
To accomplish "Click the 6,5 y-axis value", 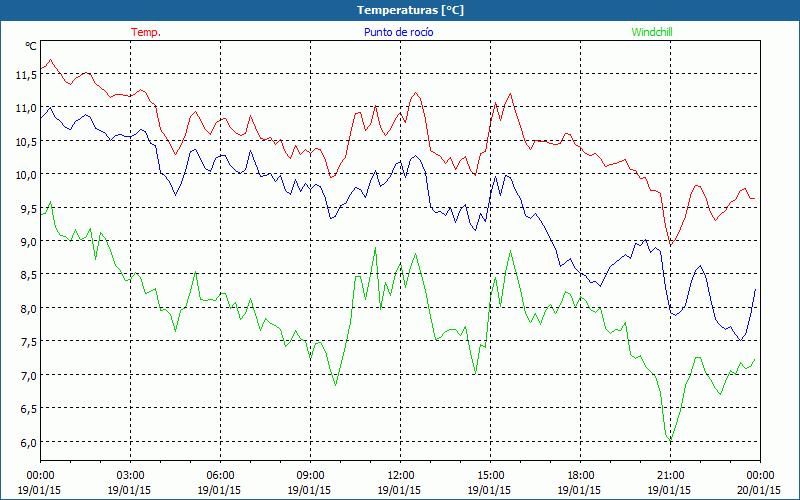I will tap(29, 409).
